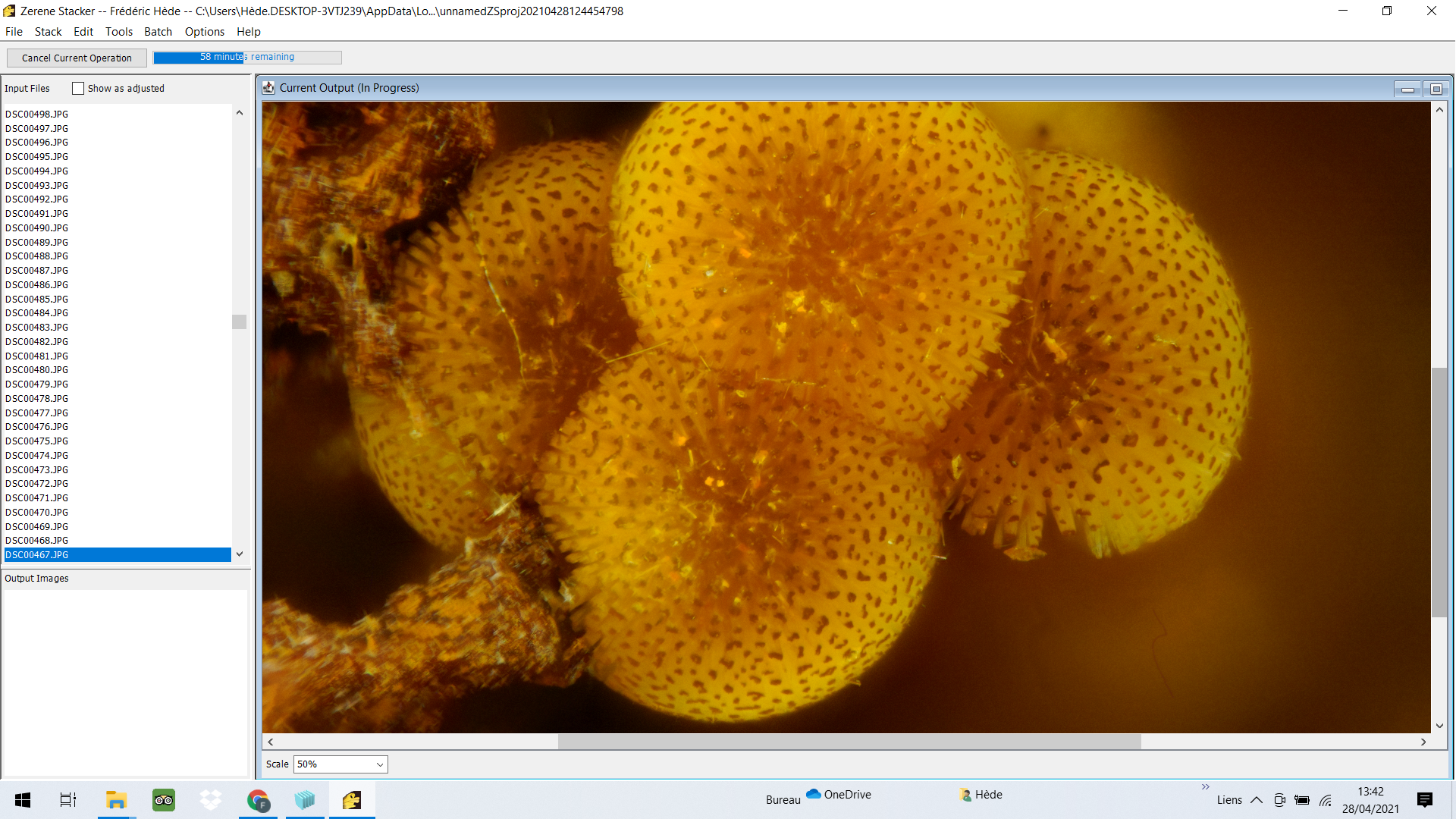Open Task View in taskbar
Screen dimensions: 1456x819
point(68,799)
